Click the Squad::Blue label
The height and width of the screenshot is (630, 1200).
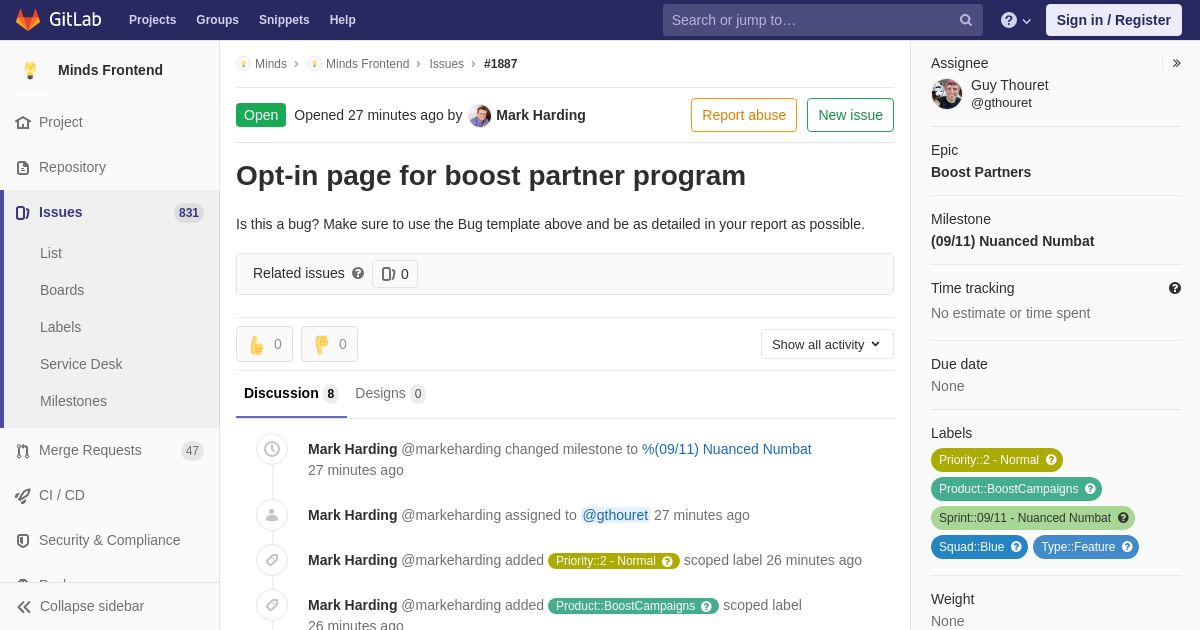click(979, 547)
